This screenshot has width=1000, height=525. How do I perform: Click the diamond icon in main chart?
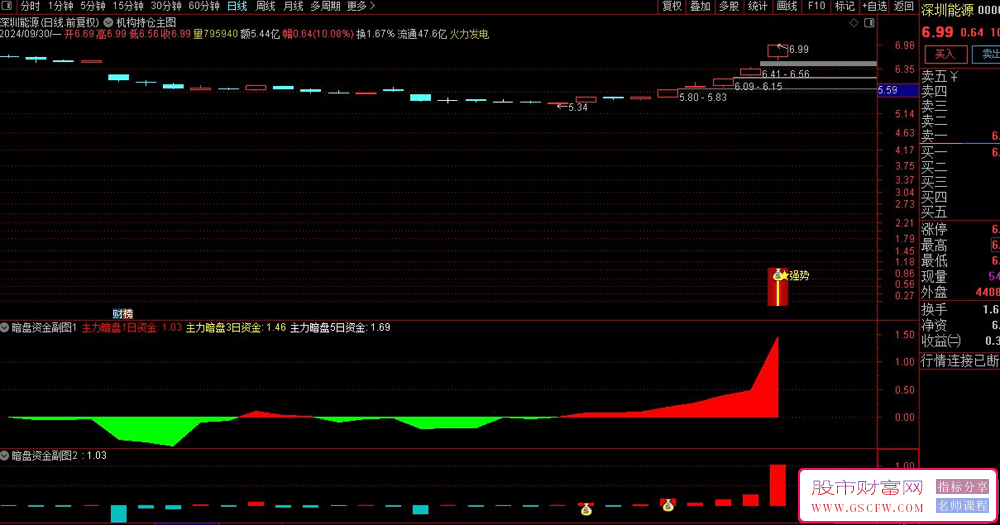(854, 22)
